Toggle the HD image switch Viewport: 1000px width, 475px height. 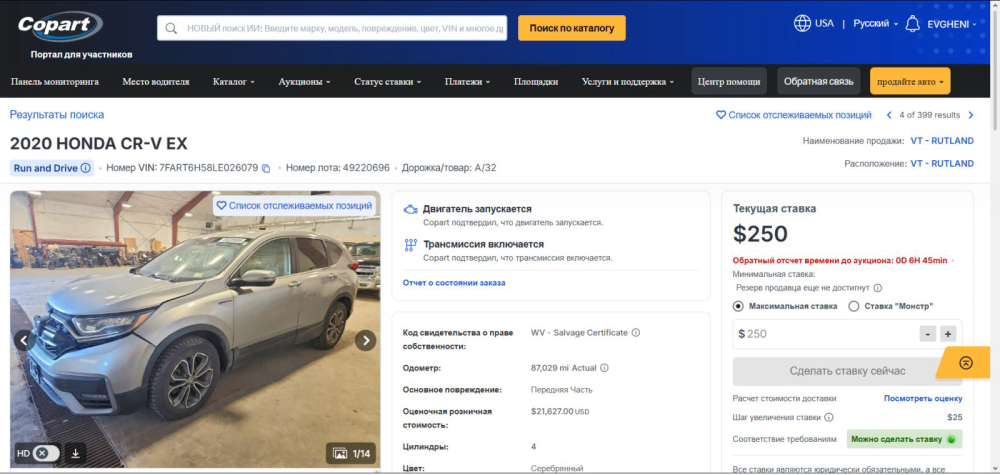tap(46, 453)
